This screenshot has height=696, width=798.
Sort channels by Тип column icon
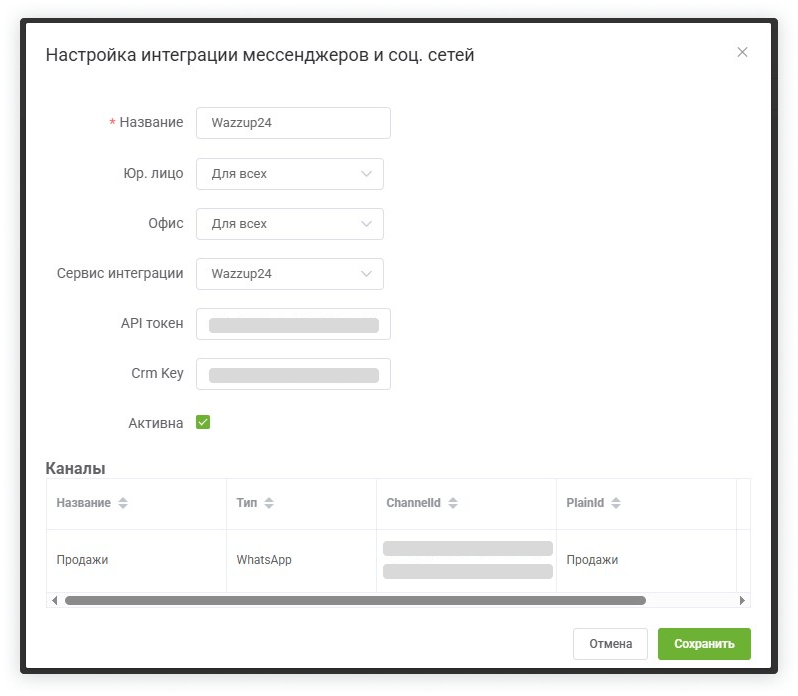[269, 503]
